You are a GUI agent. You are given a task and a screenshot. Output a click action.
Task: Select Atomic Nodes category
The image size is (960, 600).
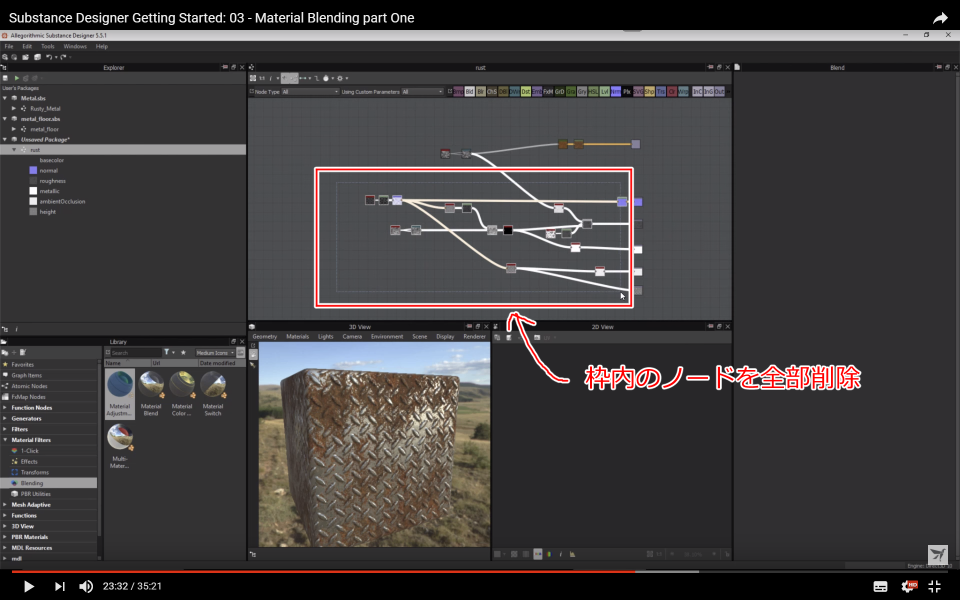click(x=29, y=386)
